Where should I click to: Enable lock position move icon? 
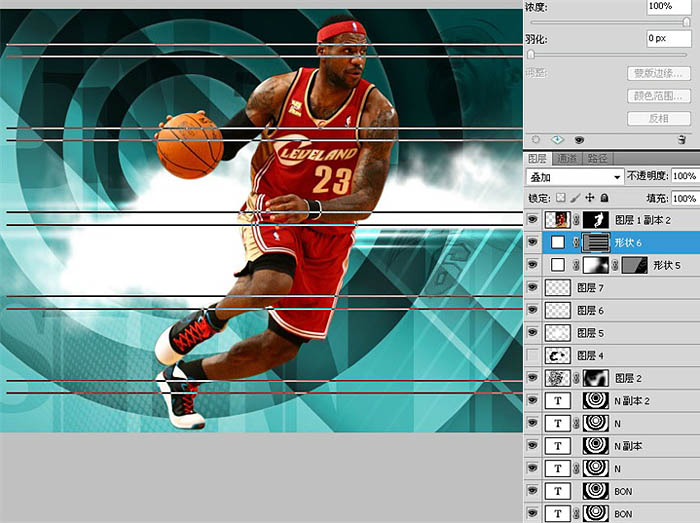coord(590,198)
